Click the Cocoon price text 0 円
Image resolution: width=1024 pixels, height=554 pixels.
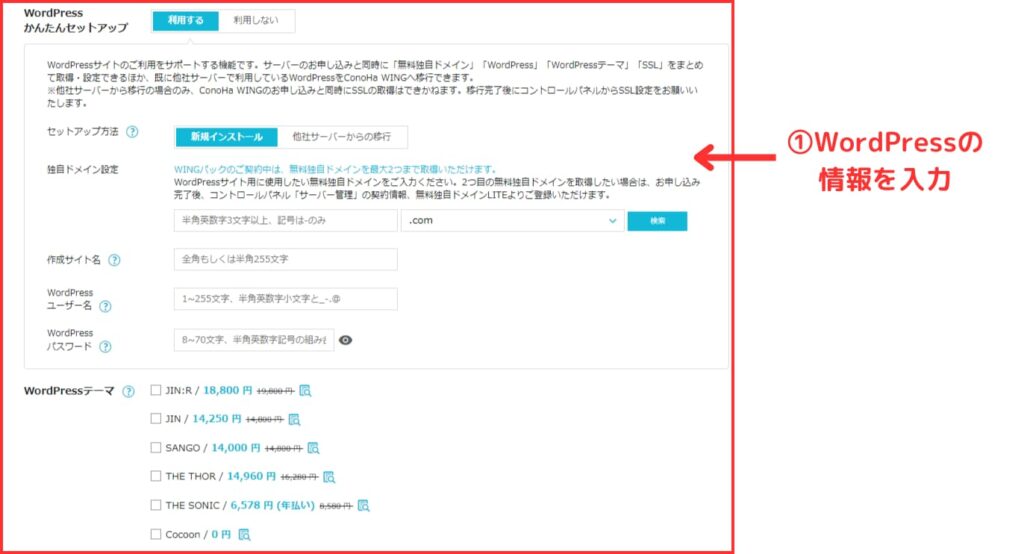(221, 534)
